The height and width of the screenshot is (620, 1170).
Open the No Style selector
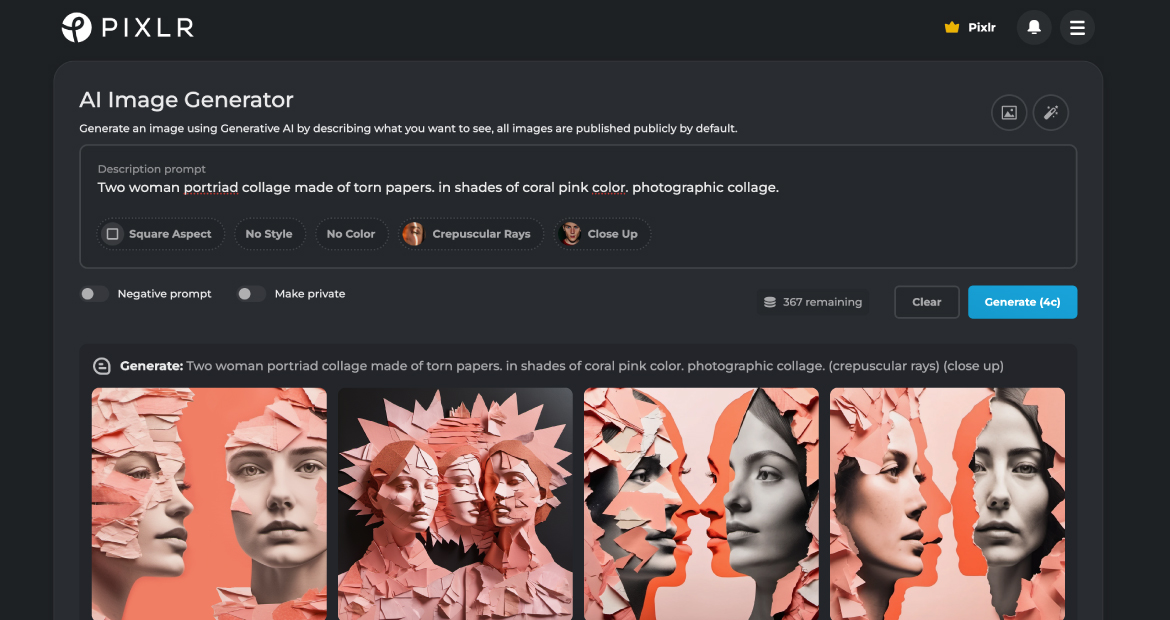(269, 233)
